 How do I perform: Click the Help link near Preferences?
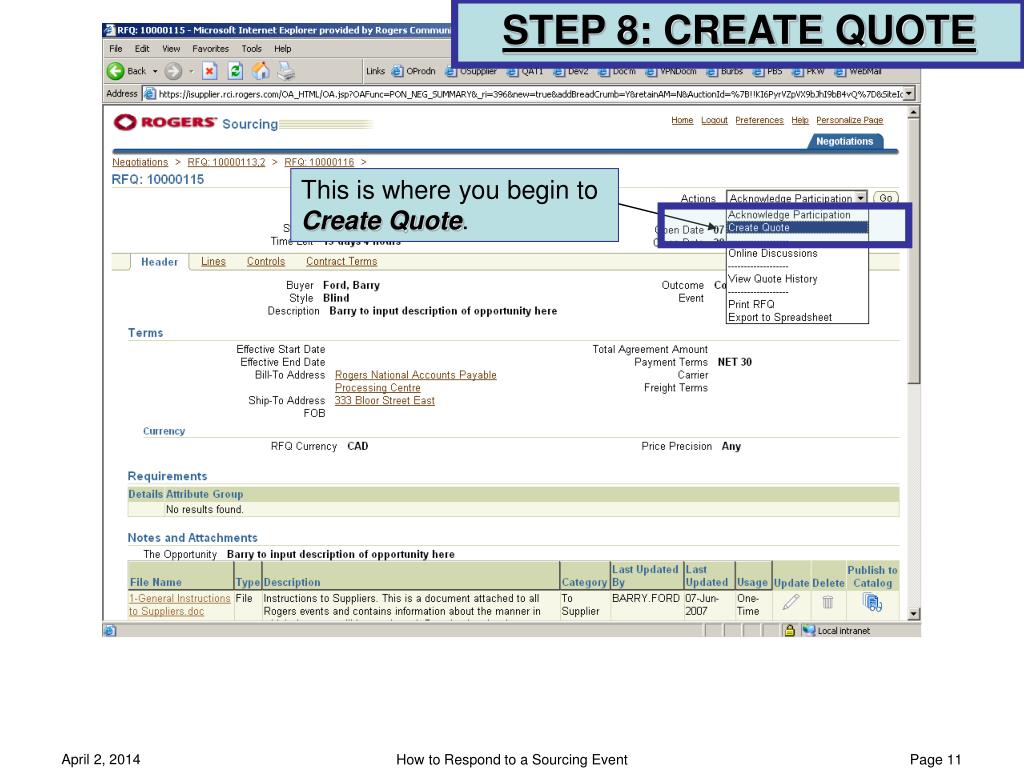(799, 120)
